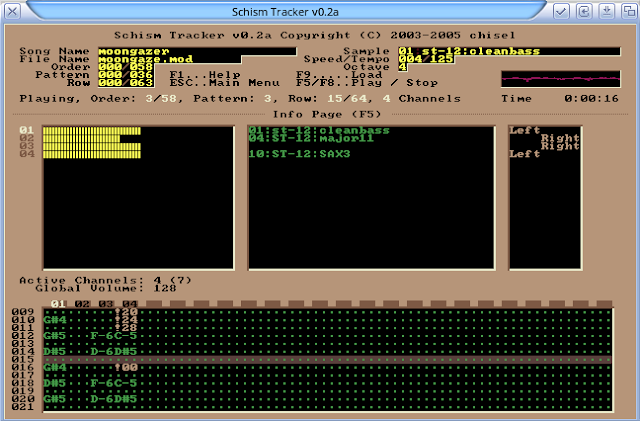Select pattern channel header 03
Viewport: 640px width, 421px height.
click(x=106, y=304)
